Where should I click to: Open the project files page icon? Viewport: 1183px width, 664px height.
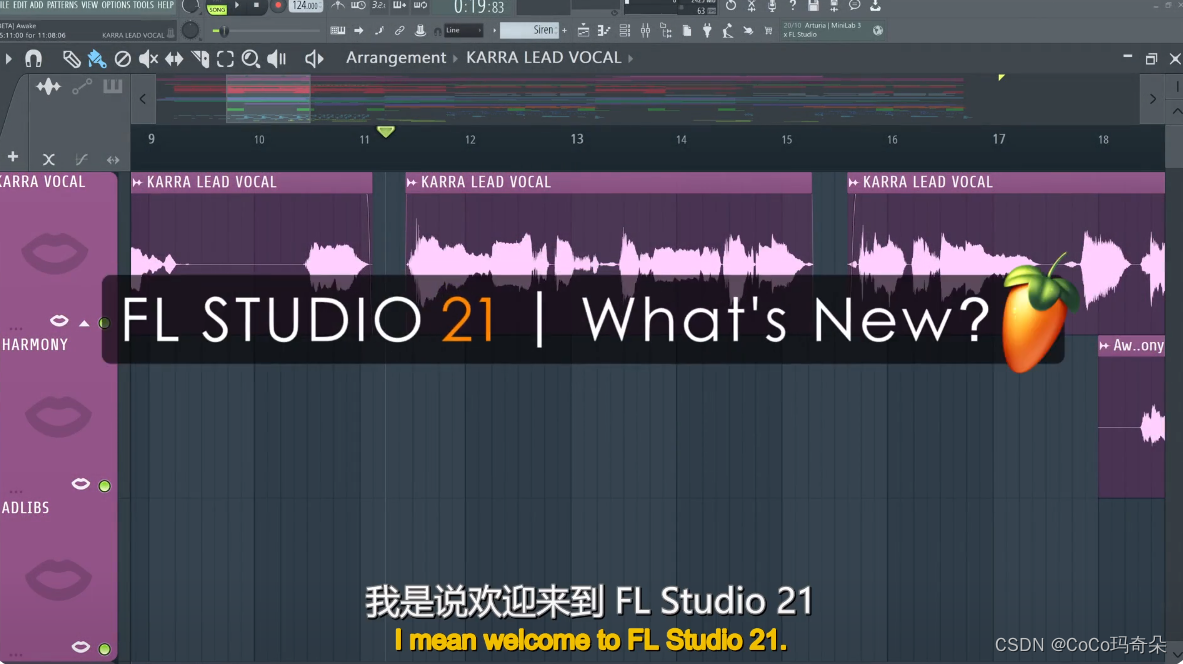[687, 30]
